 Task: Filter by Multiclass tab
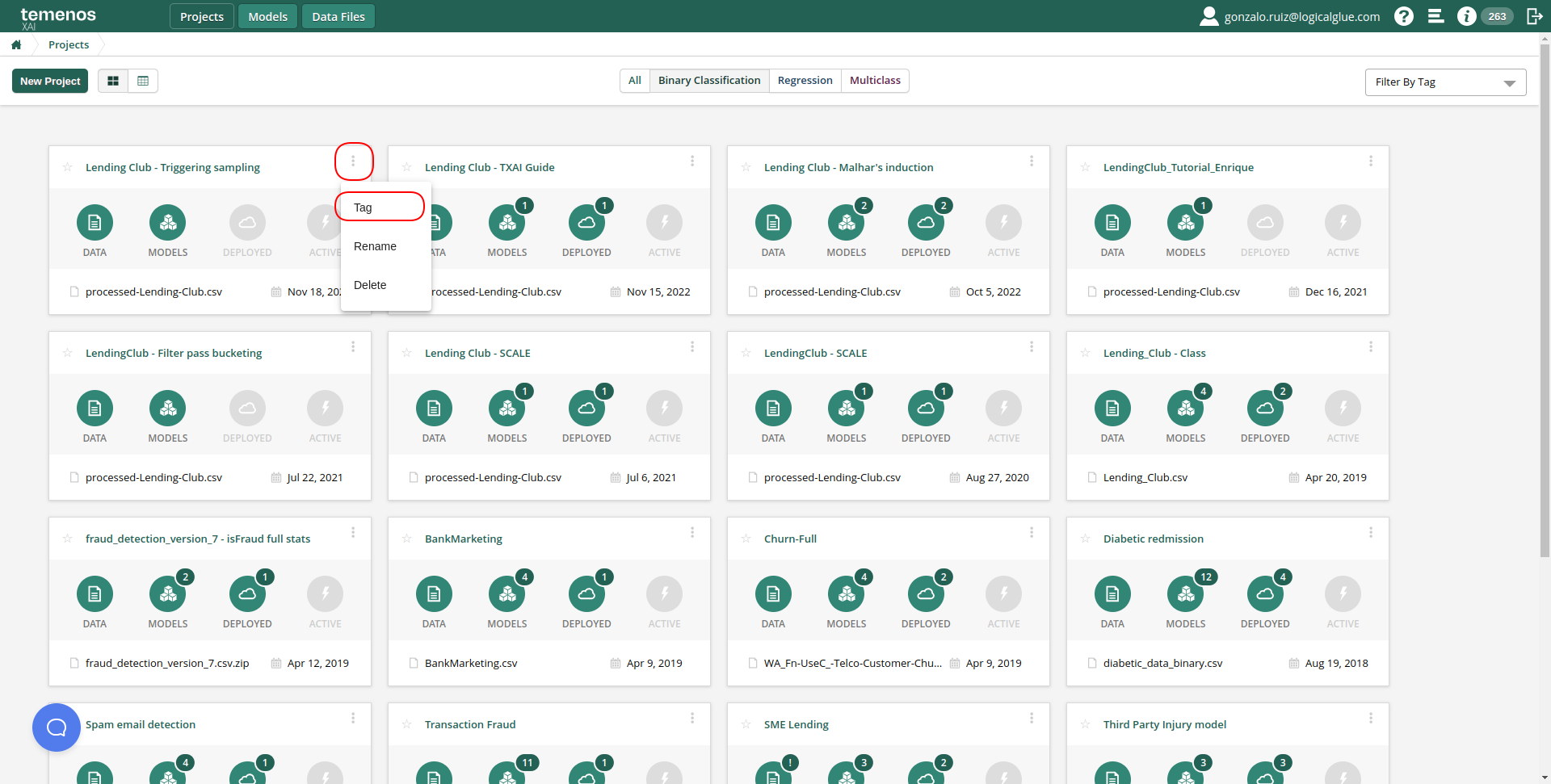point(875,81)
